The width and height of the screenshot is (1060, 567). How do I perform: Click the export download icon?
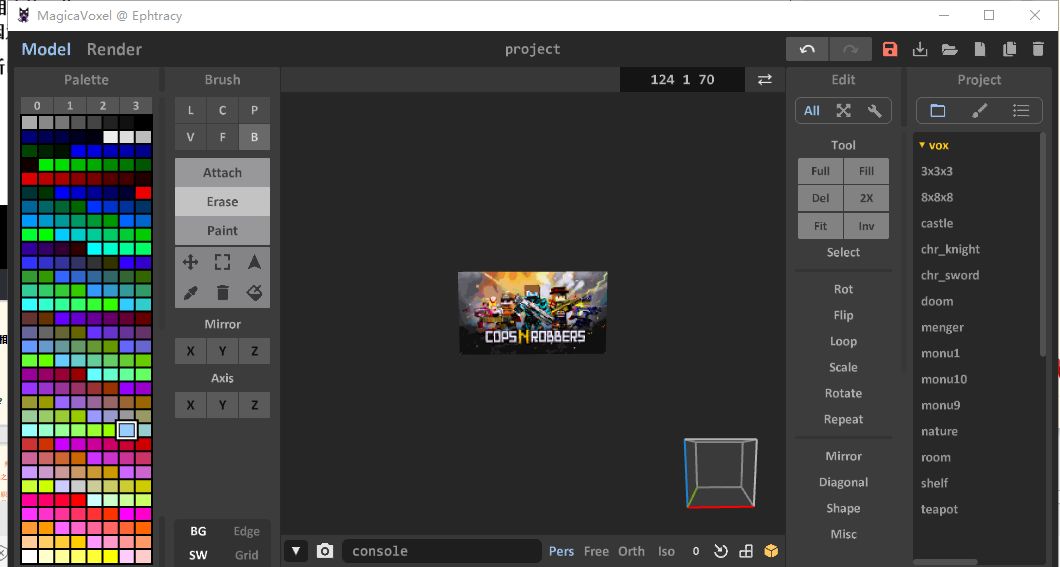919,49
